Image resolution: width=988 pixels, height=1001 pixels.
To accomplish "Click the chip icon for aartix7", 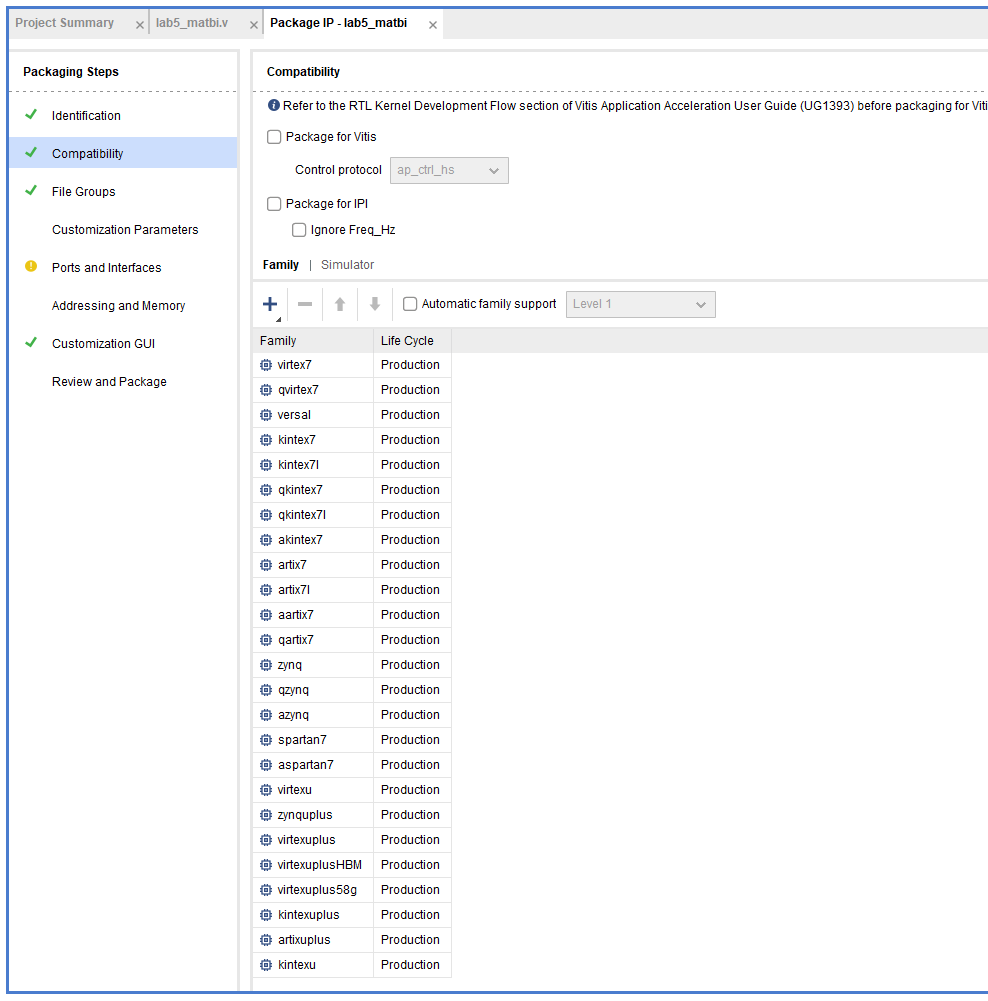I will point(266,615).
